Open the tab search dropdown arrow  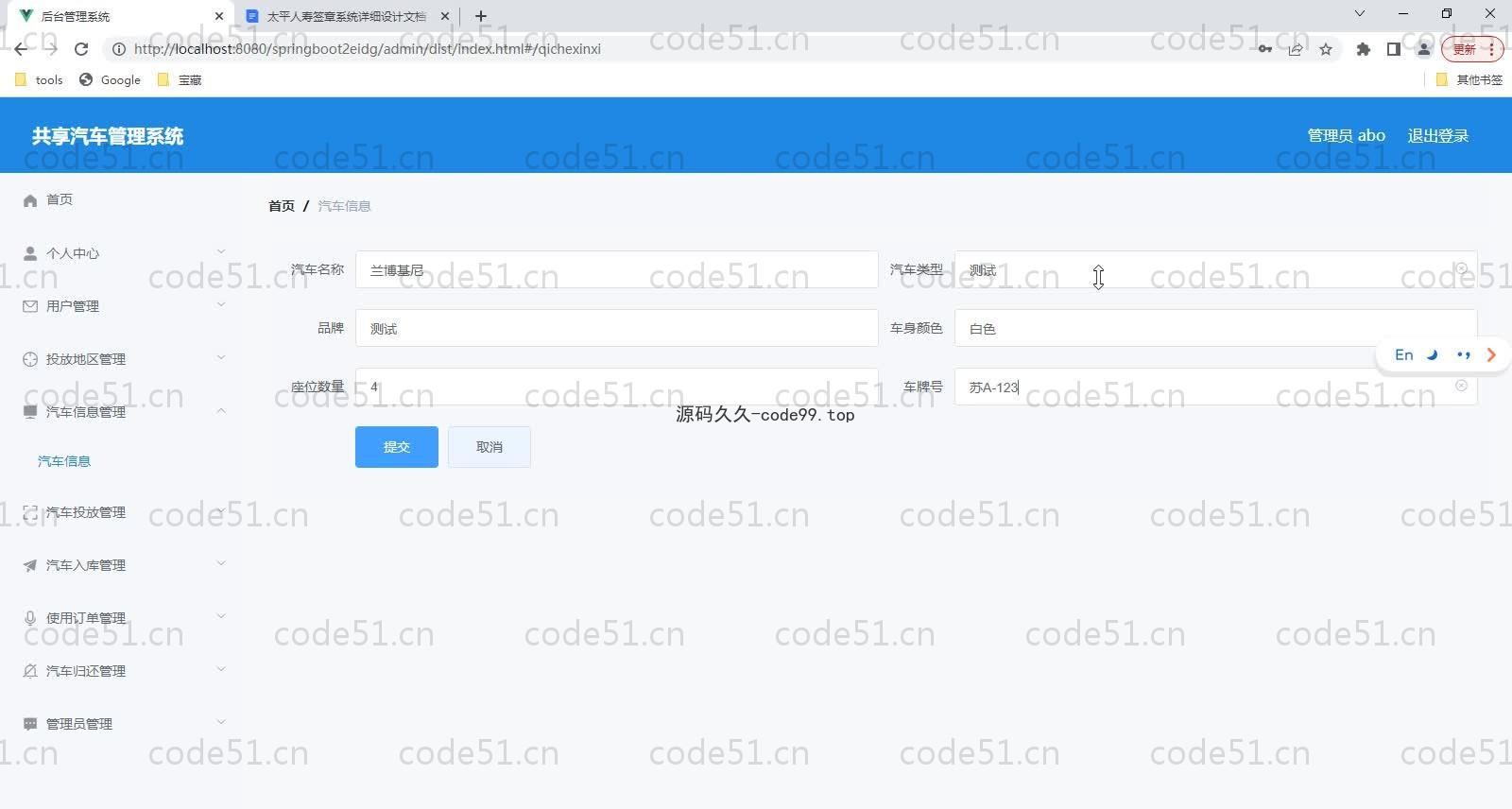[1360, 14]
